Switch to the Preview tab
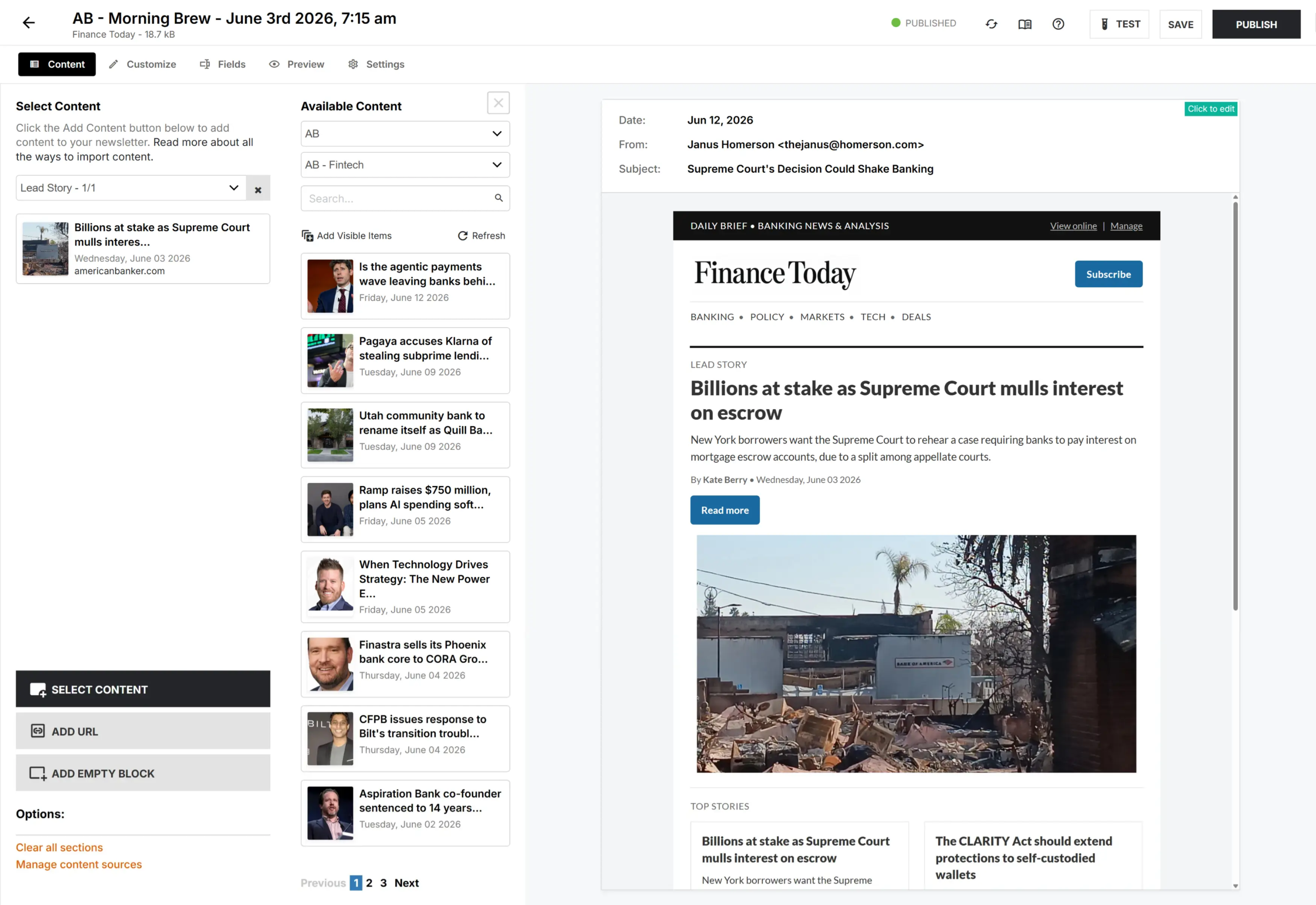 [x=297, y=64]
